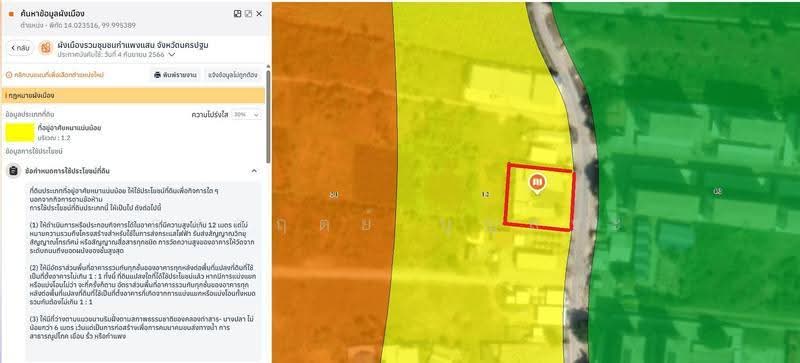The image size is (800, 363).
Task: Collapse the ข้อกำหนดการใช้ประโยชน์ที่ดิน section chevron
Action: tap(254, 171)
